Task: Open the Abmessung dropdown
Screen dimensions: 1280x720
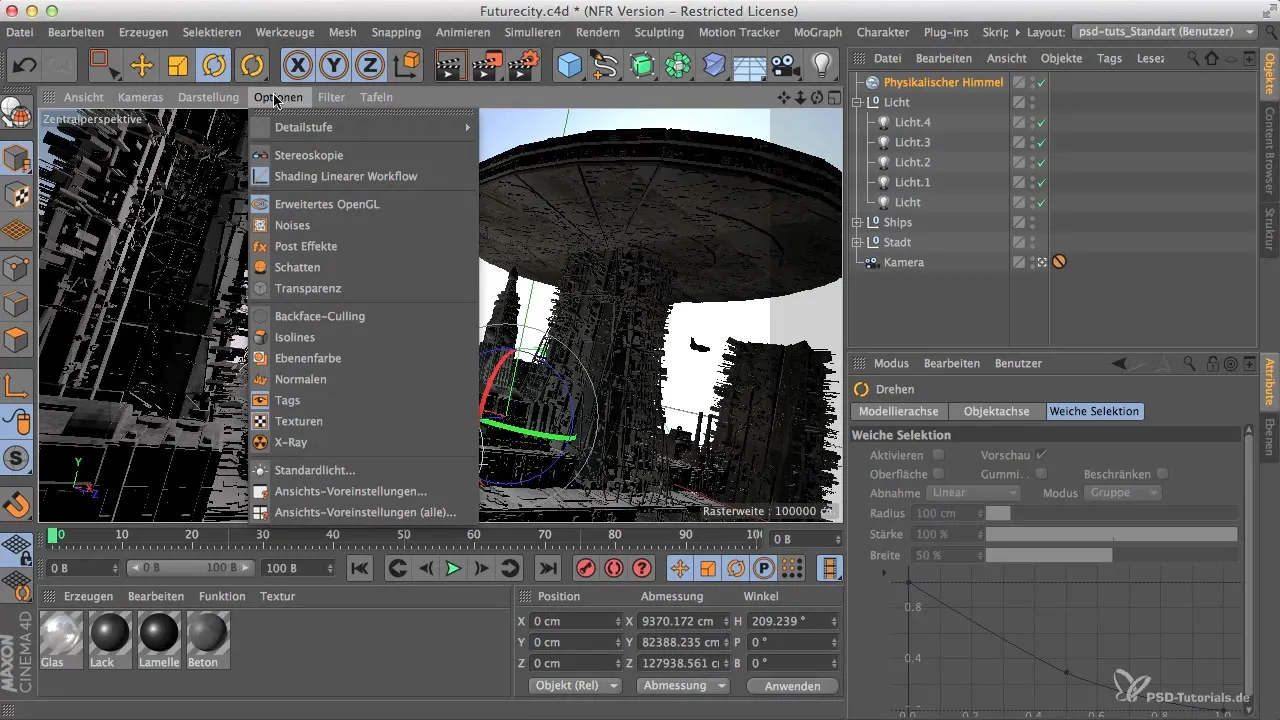Action: click(x=683, y=686)
